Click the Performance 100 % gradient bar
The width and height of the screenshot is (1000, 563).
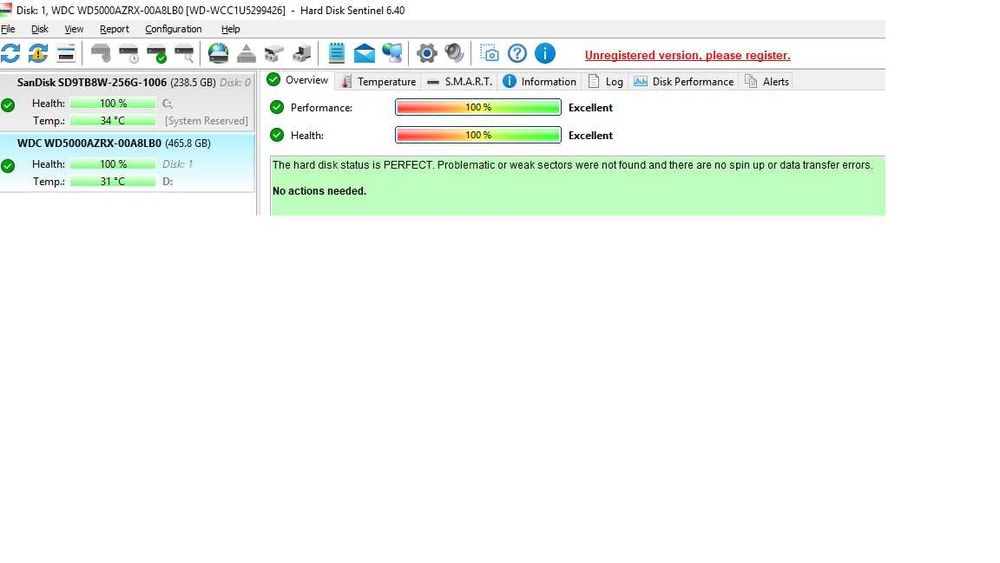pyautogui.click(x=478, y=107)
